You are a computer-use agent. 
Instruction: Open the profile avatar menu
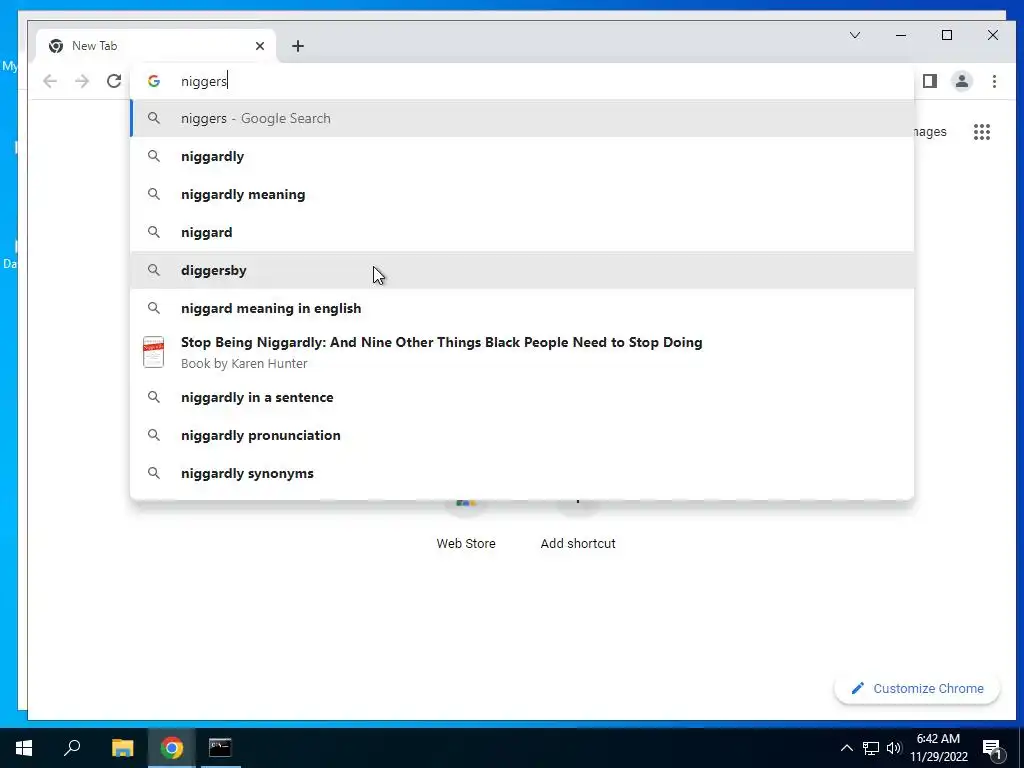click(x=962, y=81)
